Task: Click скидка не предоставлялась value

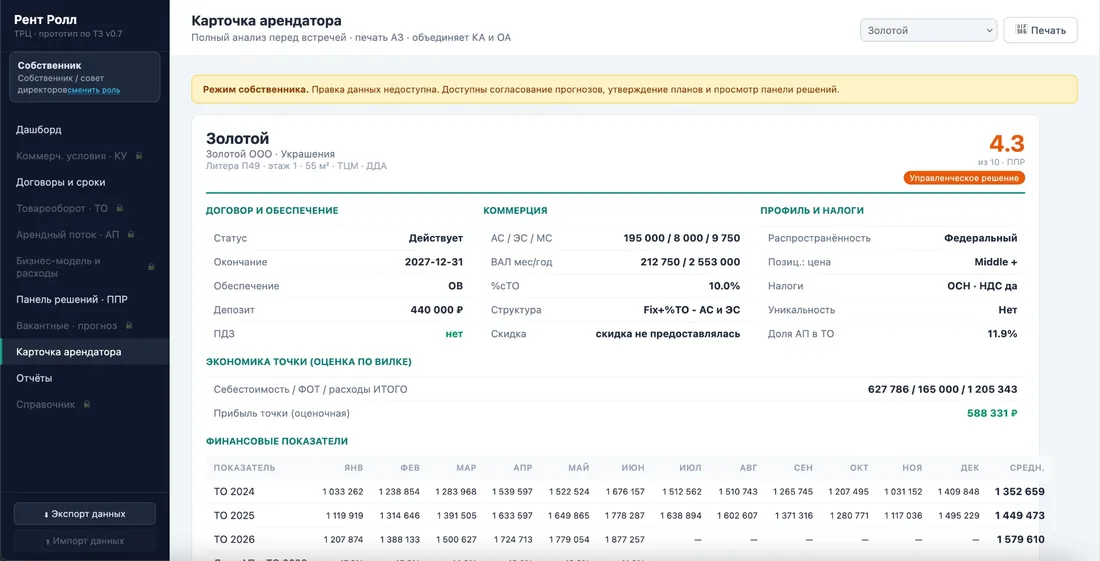Action: tap(668, 334)
